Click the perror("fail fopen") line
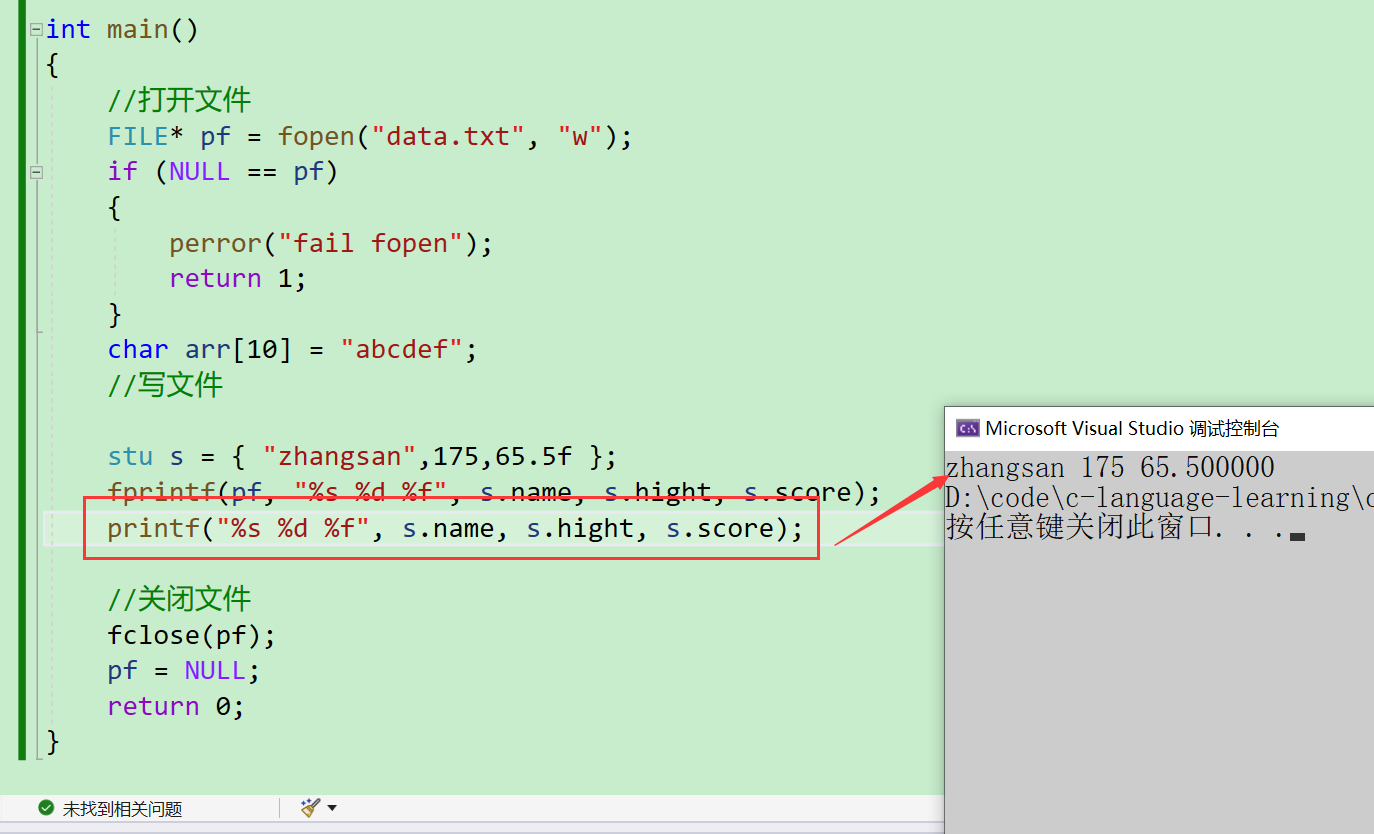1374x834 pixels. coord(331,243)
